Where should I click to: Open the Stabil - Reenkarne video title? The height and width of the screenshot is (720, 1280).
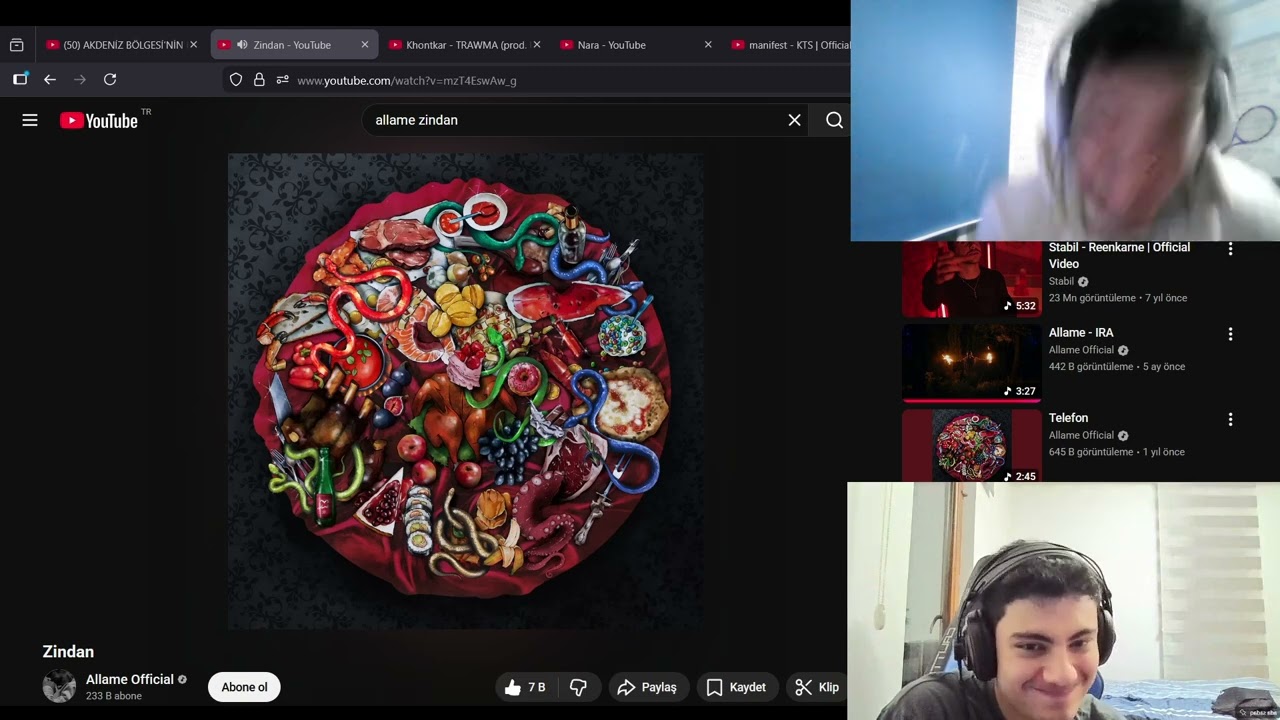tap(1120, 255)
